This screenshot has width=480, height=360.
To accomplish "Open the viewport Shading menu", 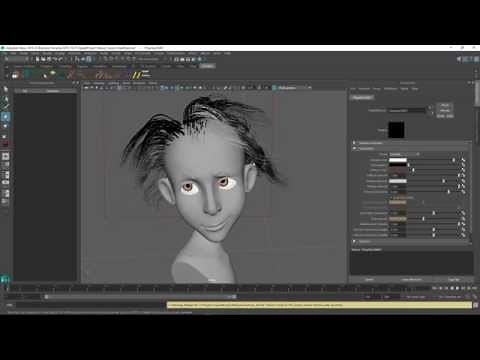I will point(99,83).
